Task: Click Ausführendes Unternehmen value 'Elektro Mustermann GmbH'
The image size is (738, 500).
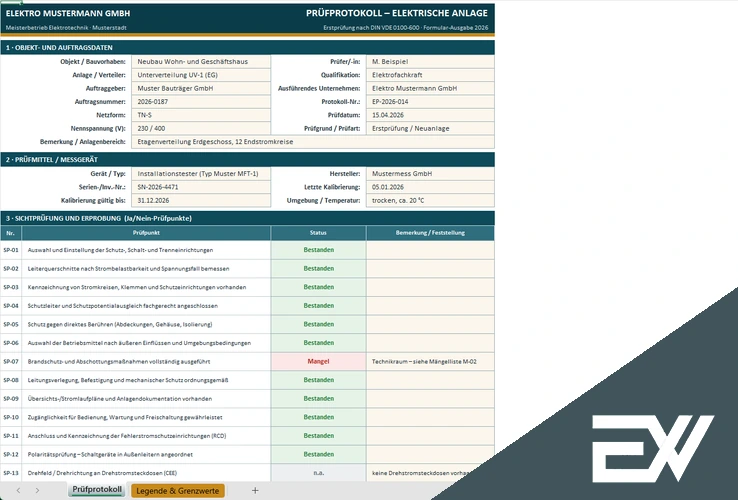Action: click(430, 88)
